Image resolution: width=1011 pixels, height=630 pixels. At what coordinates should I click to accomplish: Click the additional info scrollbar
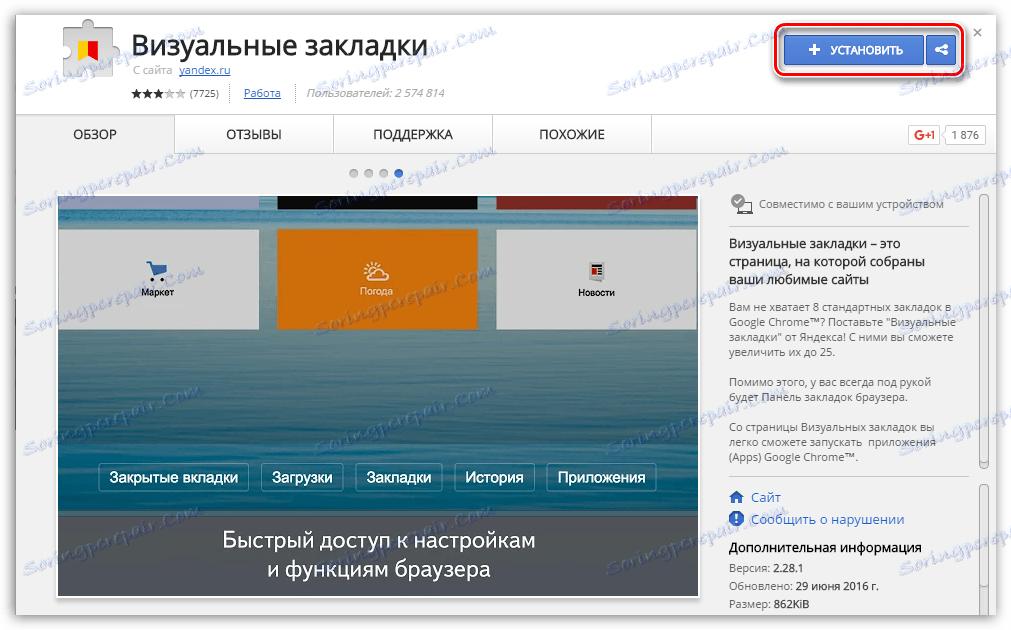984,548
